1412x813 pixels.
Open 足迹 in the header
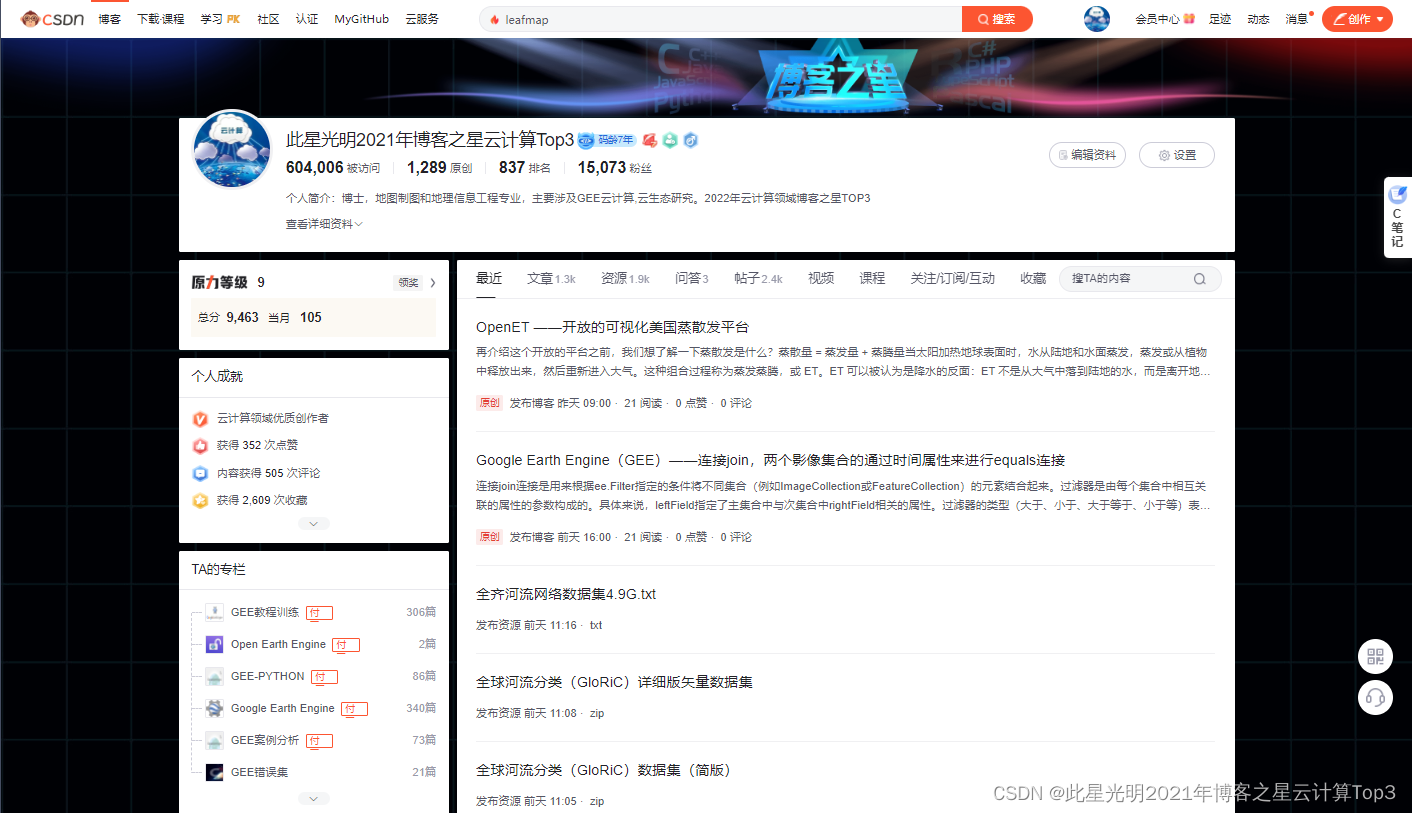1220,19
